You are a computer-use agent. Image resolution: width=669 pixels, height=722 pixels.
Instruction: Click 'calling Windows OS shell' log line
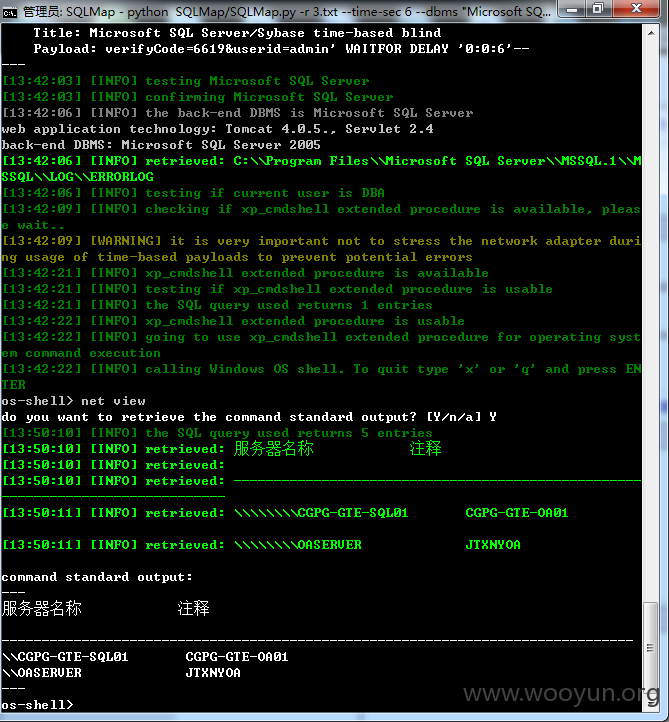click(x=321, y=377)
